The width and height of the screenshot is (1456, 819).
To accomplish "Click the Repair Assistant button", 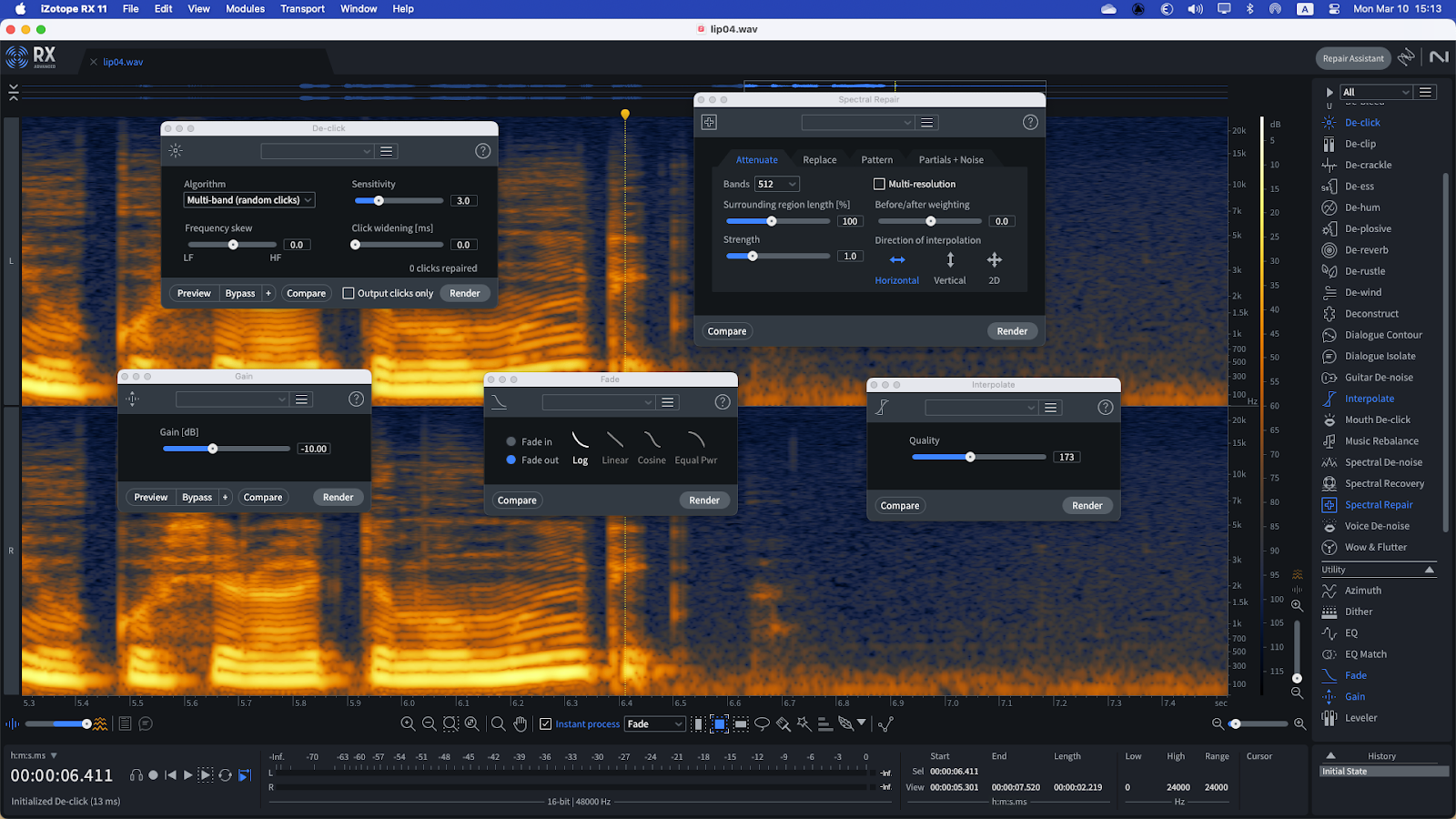I will click(x=1352, y=58).
